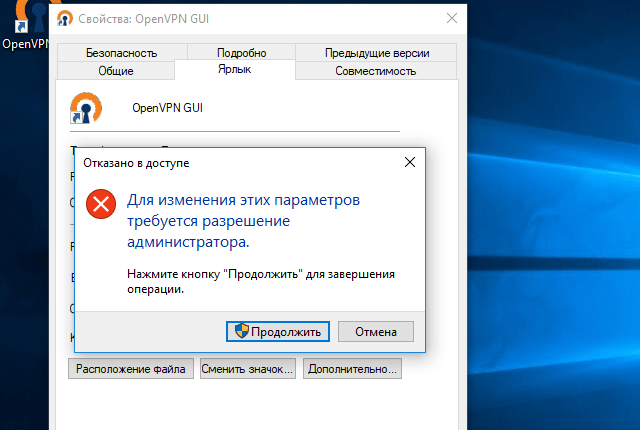This screenshot has width=640, height=430.
Task: Select the Общие tab
Action: coord(116,71)
